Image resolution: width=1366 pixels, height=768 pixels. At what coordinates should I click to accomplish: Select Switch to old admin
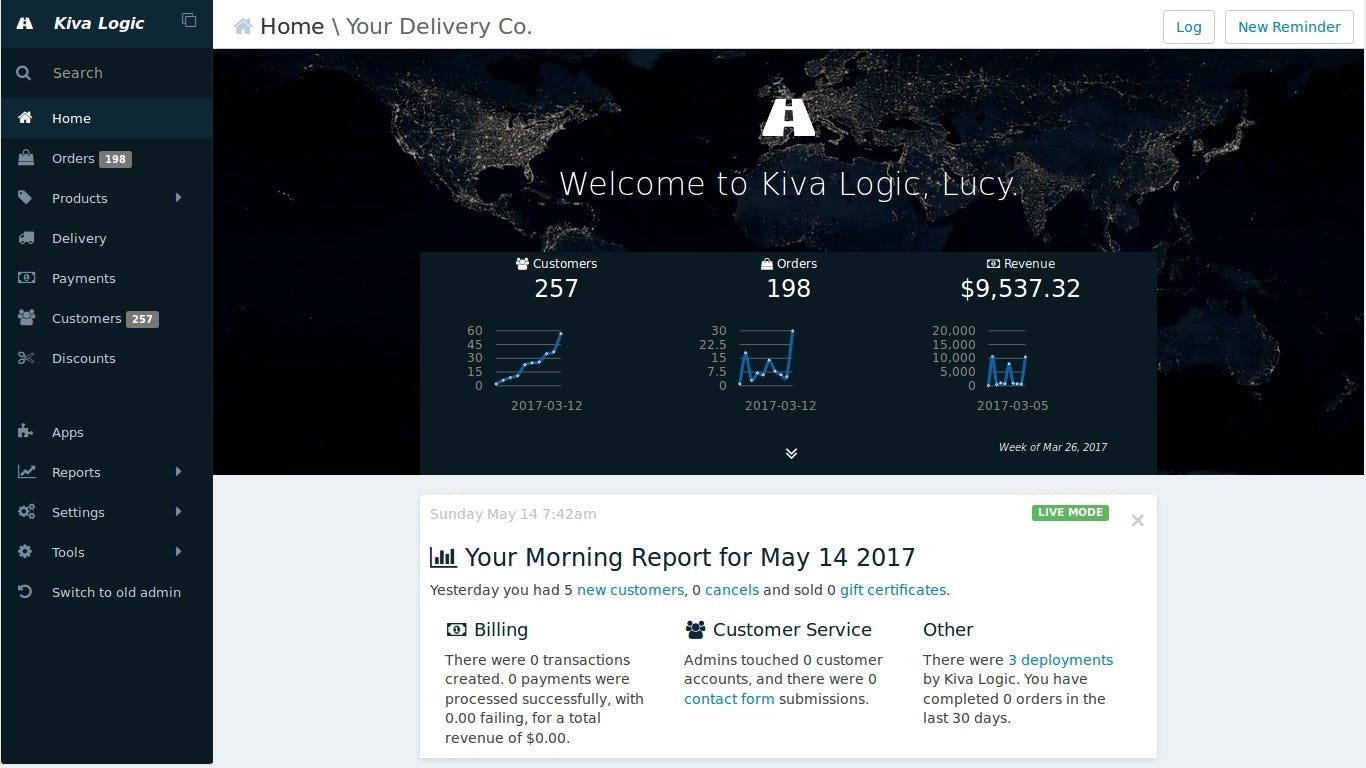point(116,592)
